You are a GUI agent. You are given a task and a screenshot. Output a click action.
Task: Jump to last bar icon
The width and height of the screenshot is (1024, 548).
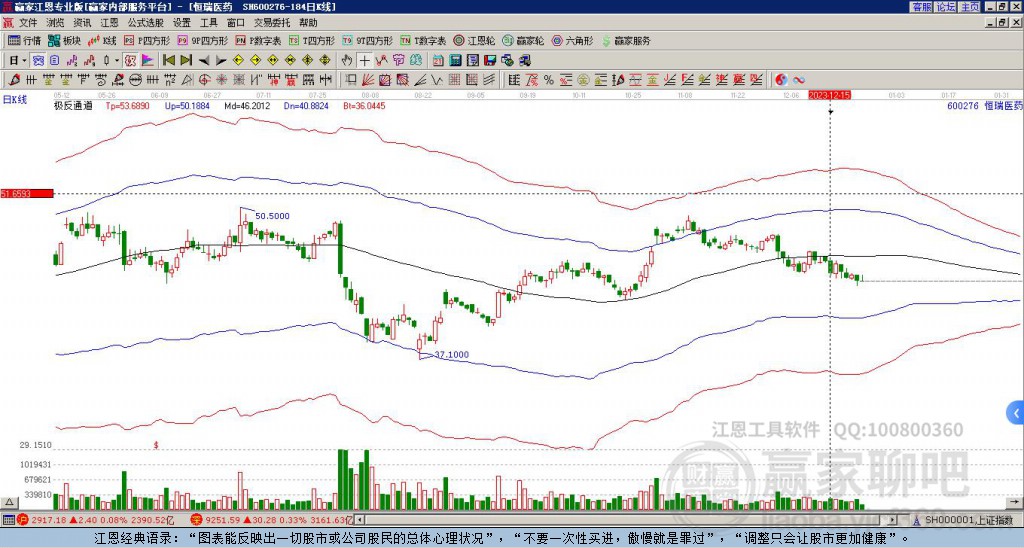186,61
